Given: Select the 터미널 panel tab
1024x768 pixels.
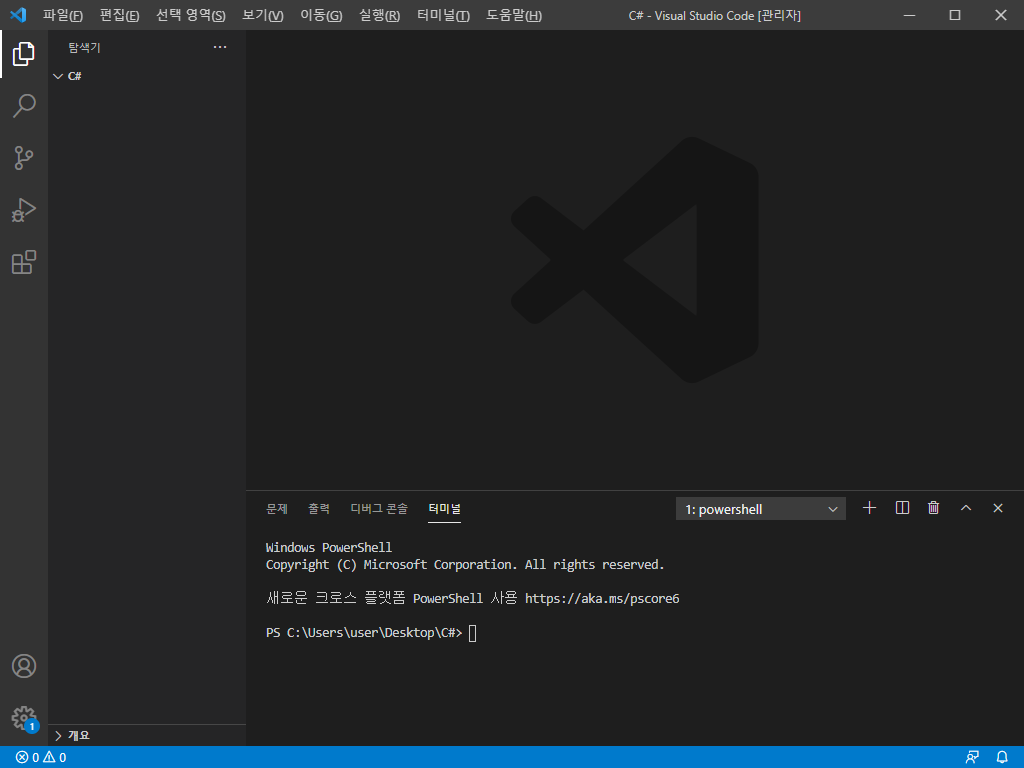Looking at the screenshot, I should [x=445, y=508].
